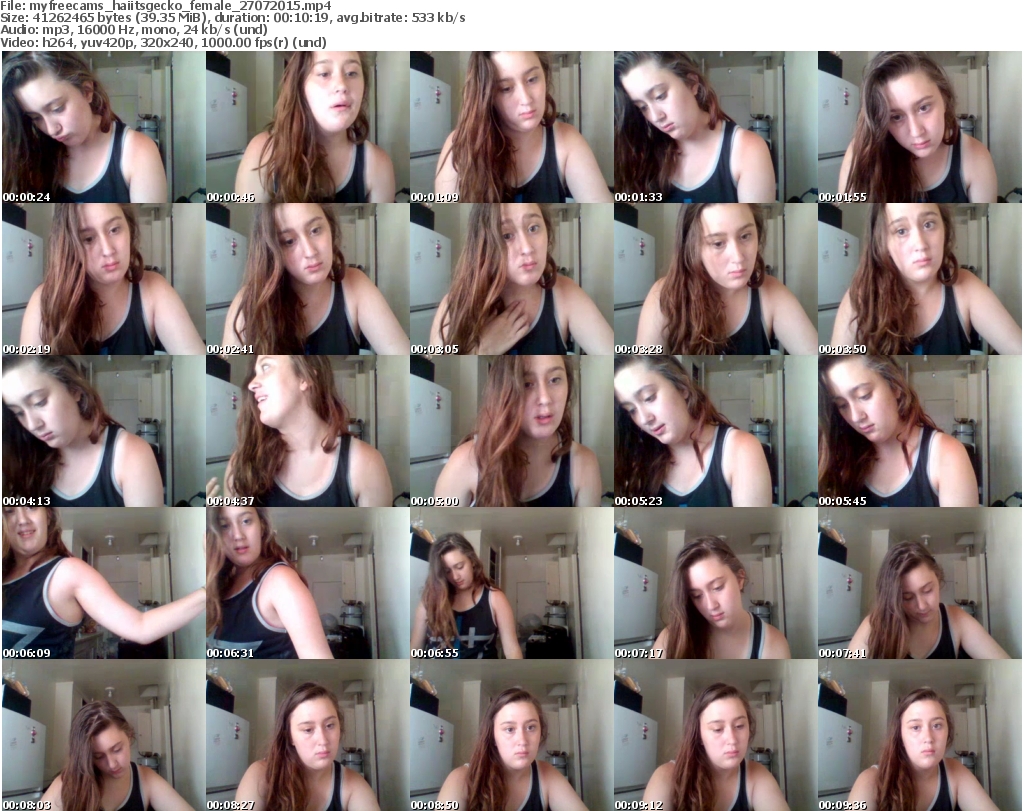Click the frame thumbnail stamped 00:08:27

tap(308, 735)
